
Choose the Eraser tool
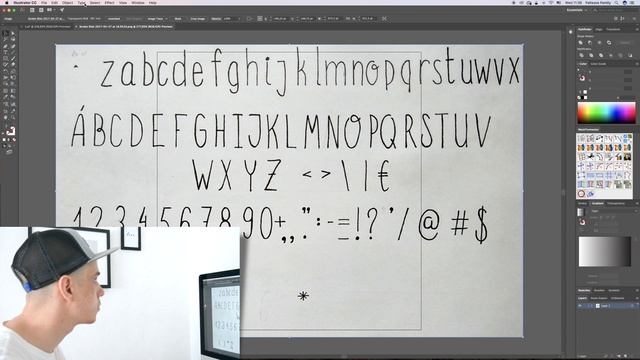pos(13,64)
